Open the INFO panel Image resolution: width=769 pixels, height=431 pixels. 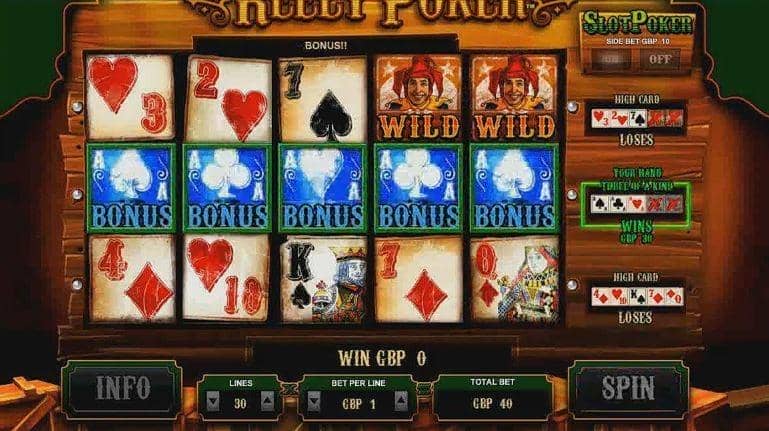(123, 389)
